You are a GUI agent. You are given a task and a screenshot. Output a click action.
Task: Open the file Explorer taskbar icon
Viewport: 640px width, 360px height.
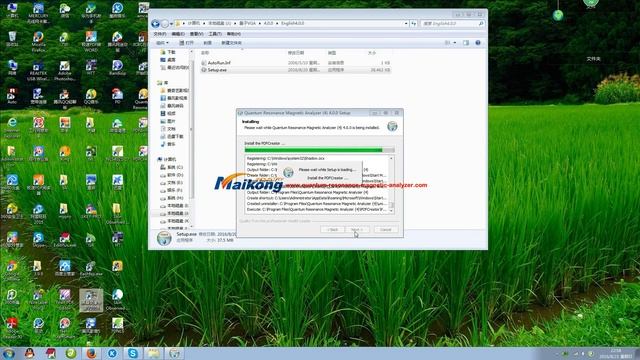click(153, 353)
